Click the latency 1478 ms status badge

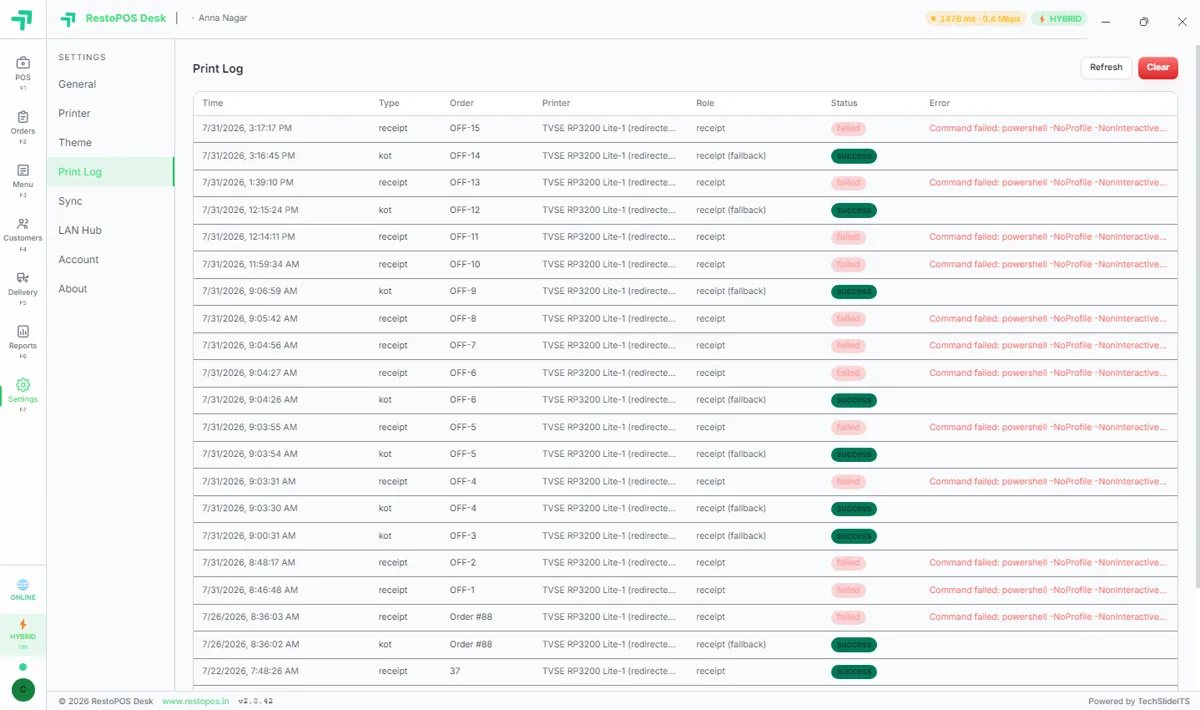[x=975, y=19]
